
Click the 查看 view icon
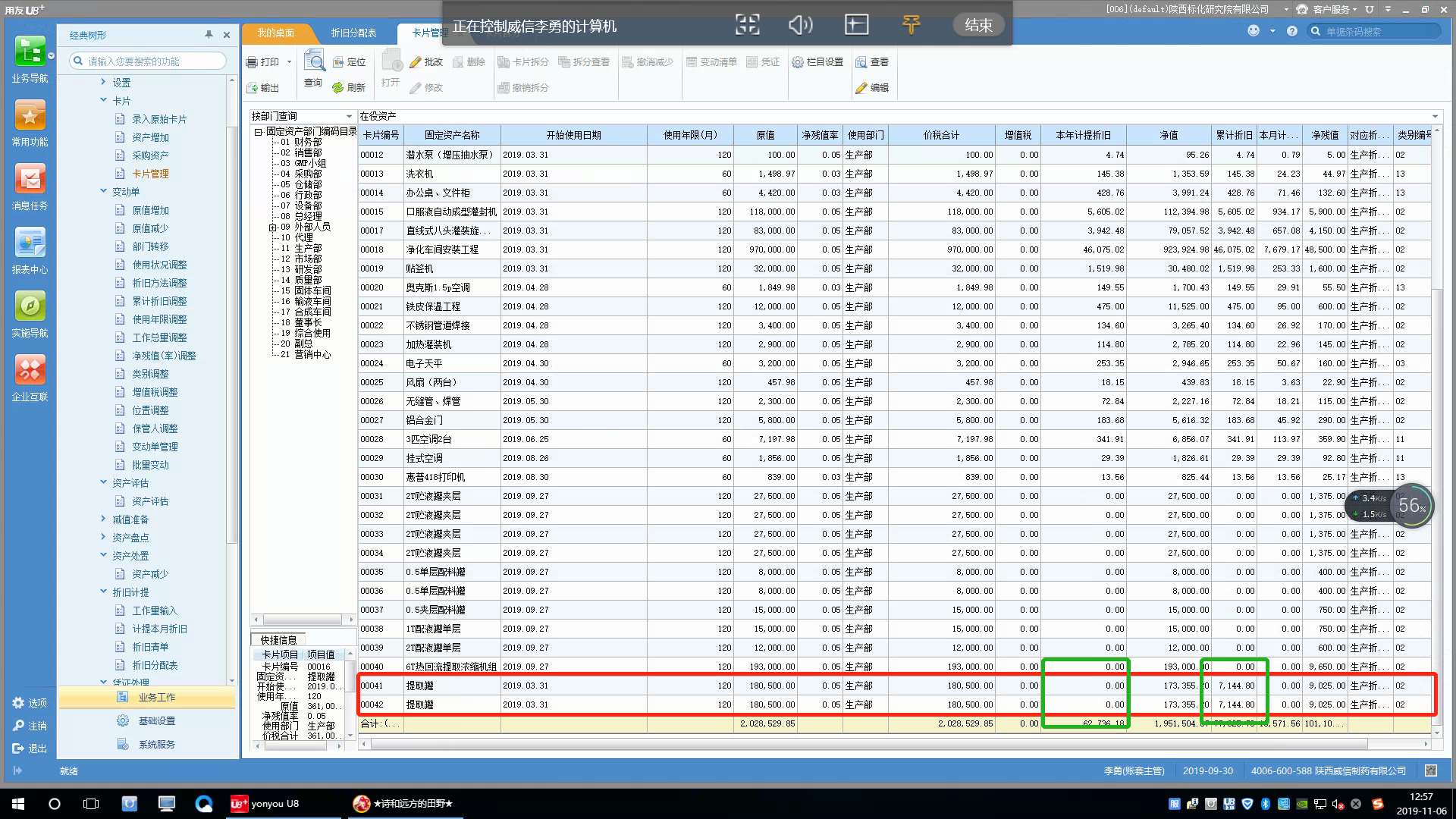[x=861, y=62]
